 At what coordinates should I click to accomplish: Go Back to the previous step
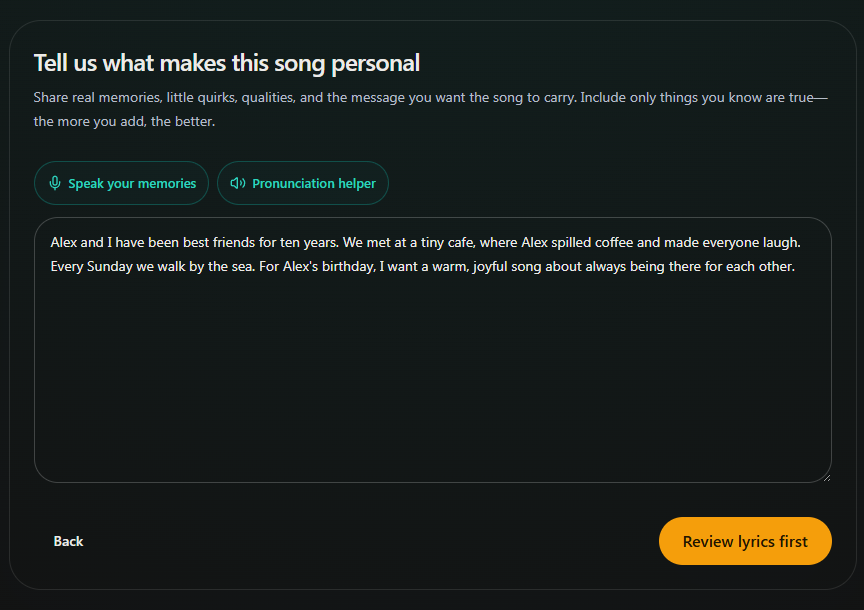pyautogui.click(x=68, y=541)
